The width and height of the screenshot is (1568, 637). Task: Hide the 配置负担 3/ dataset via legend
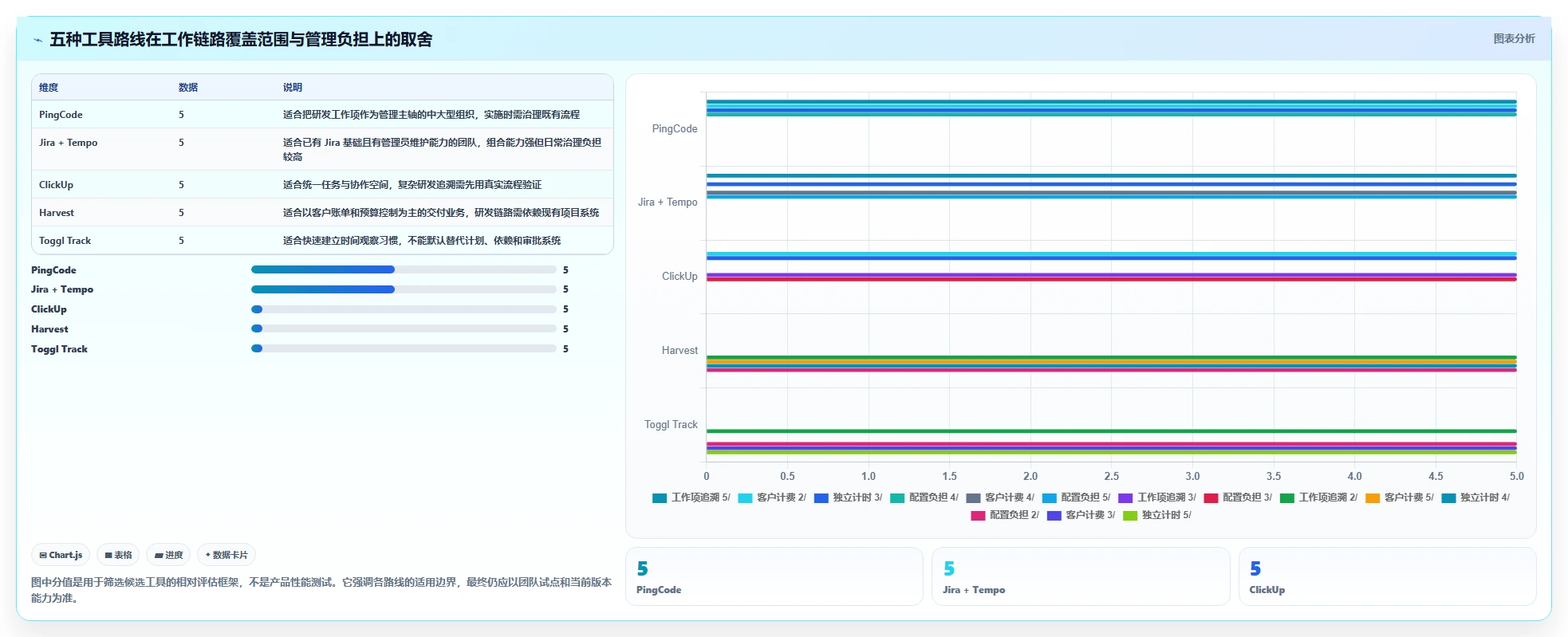point(1238,497)
